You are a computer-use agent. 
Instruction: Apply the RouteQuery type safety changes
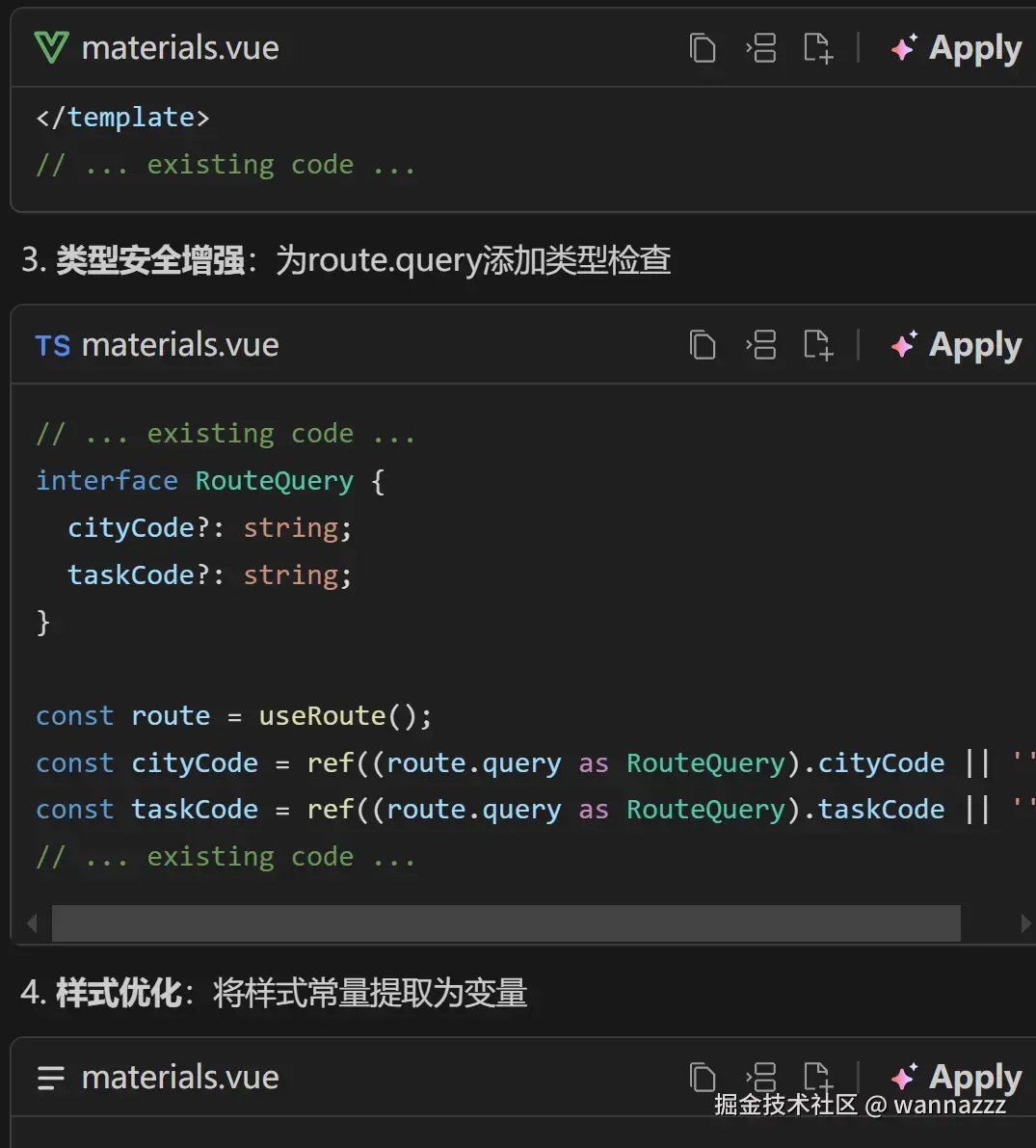click(956, 344)
